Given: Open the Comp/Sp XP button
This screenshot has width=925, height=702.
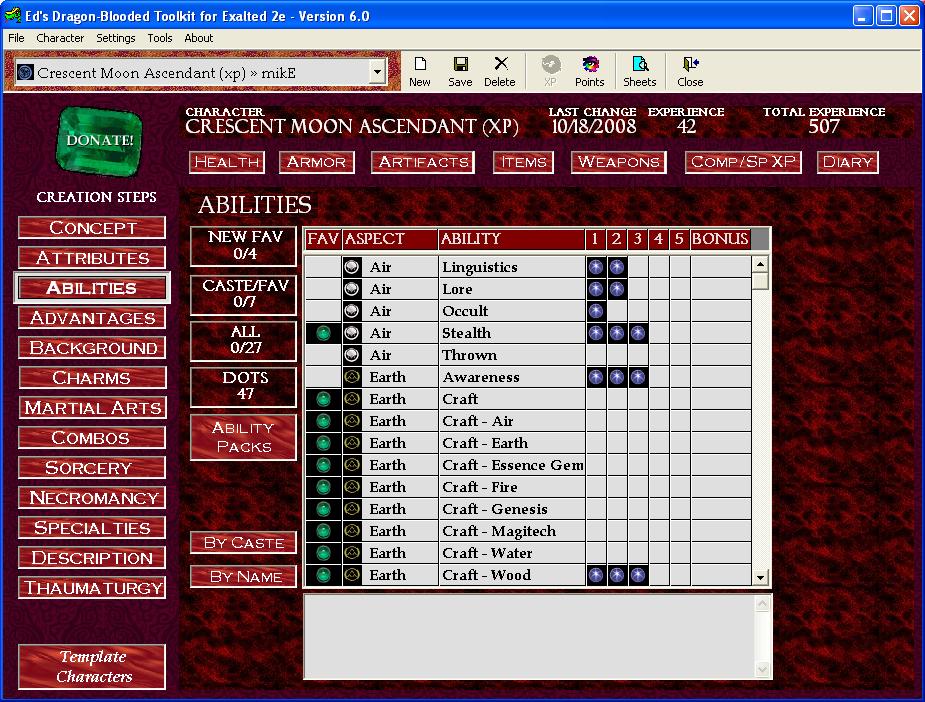Looking at the screenshot, I should [x=743, y=162].
